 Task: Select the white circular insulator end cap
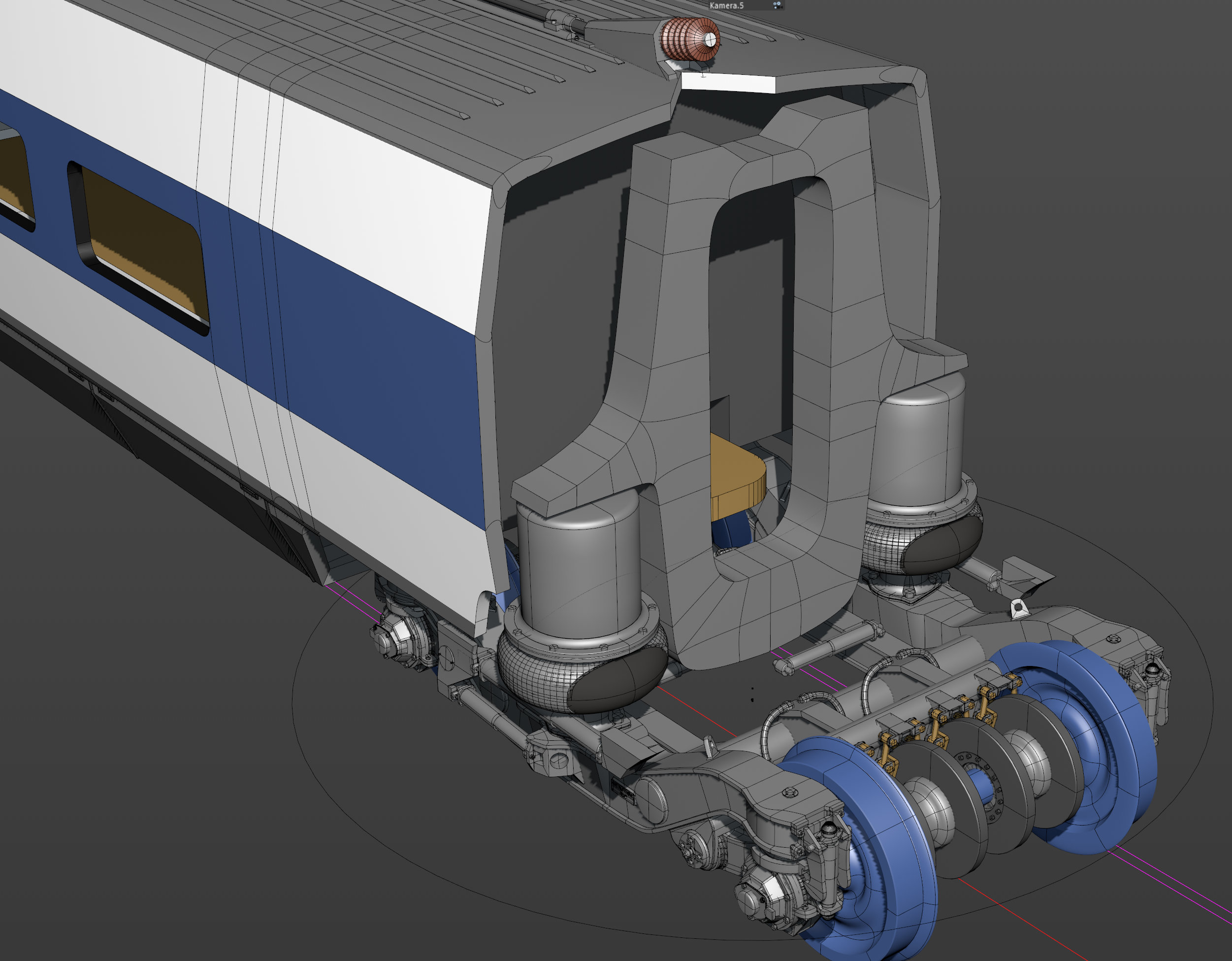710,39
